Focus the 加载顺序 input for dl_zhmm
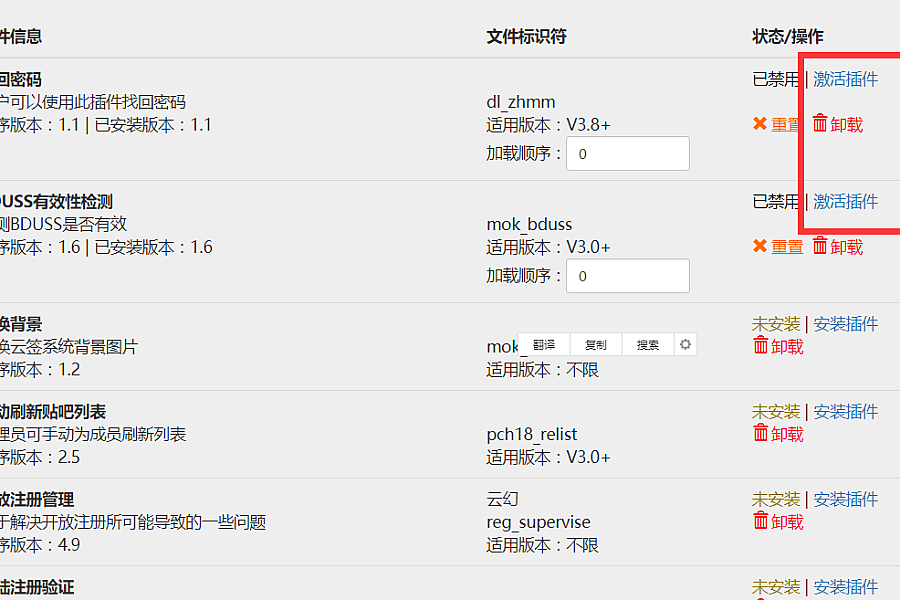 [x=627, y=154]
